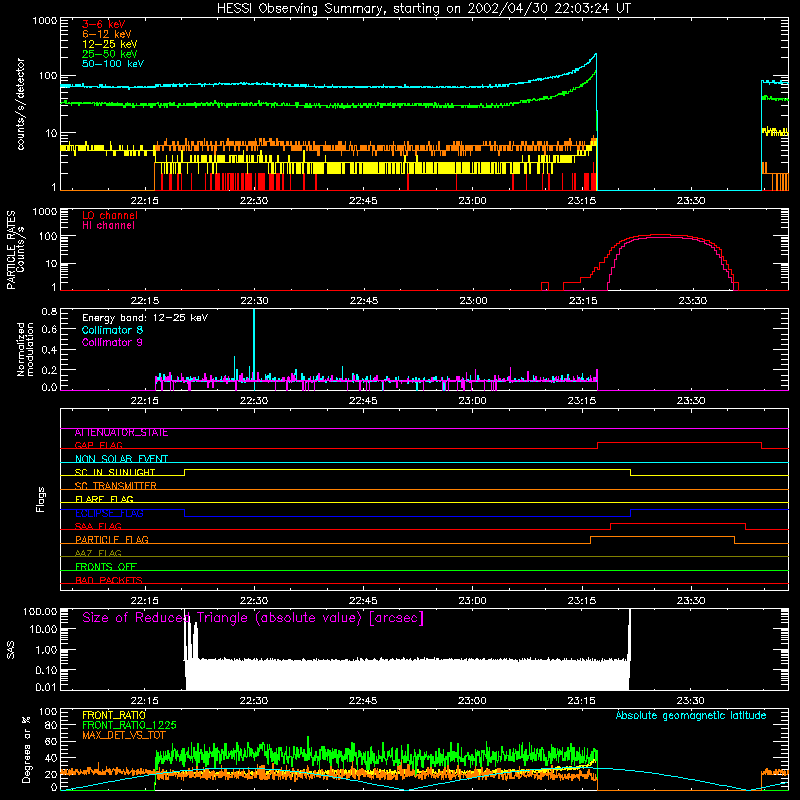Click the raised PARTICLE_FLAG step segment
The width and height of the screenshot is (800, 800).
coord(662,537)
